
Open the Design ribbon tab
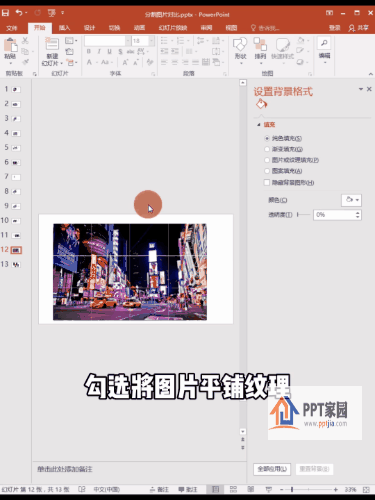89,28
